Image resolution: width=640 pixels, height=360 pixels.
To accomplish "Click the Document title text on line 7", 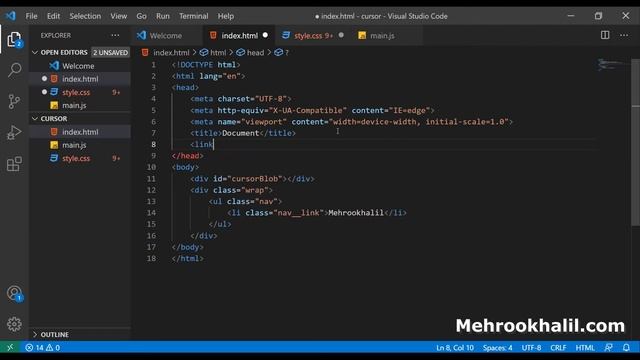I will tap(240, 133).
